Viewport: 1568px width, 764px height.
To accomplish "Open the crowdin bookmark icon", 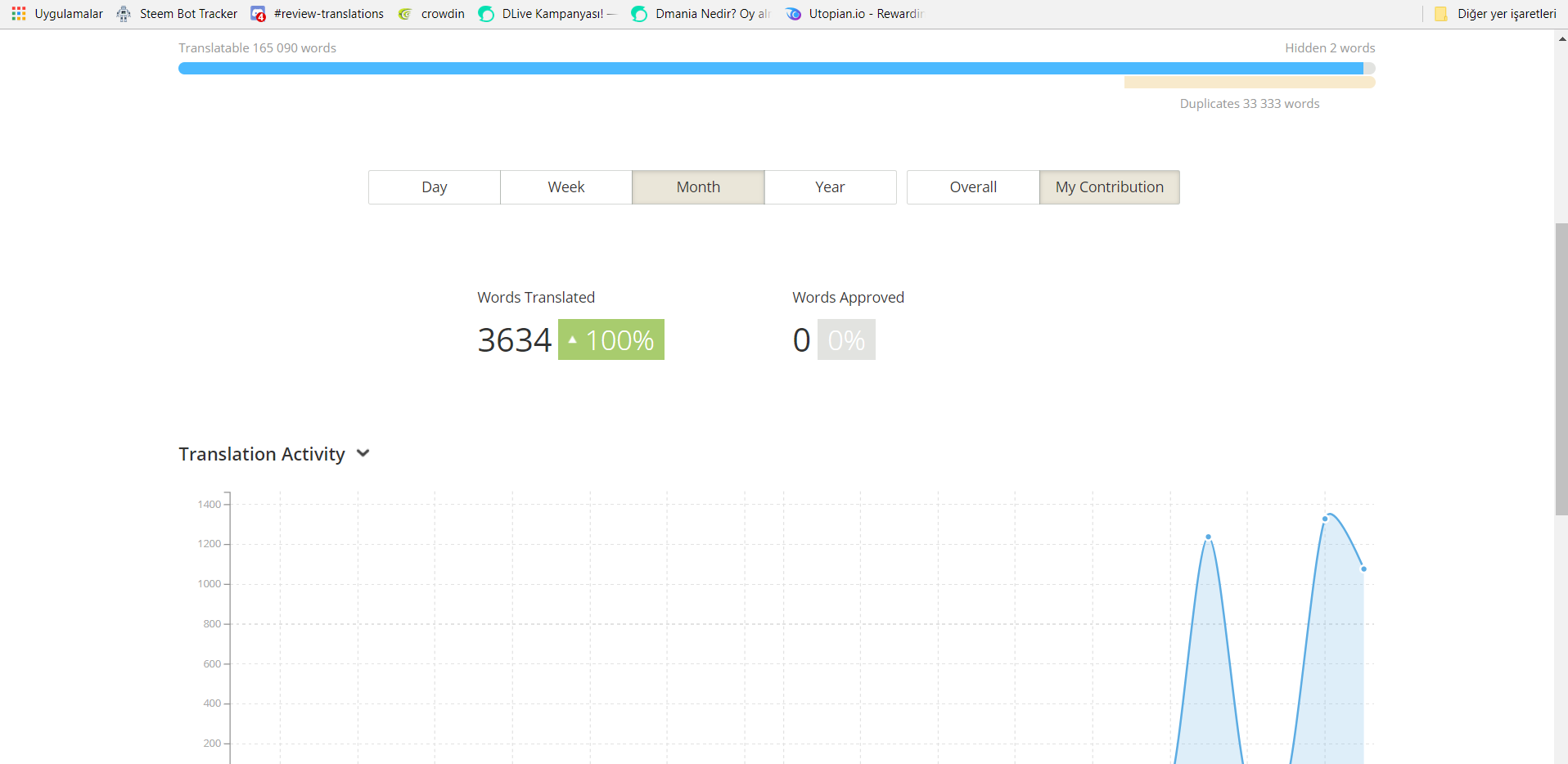I will point(405,14).
